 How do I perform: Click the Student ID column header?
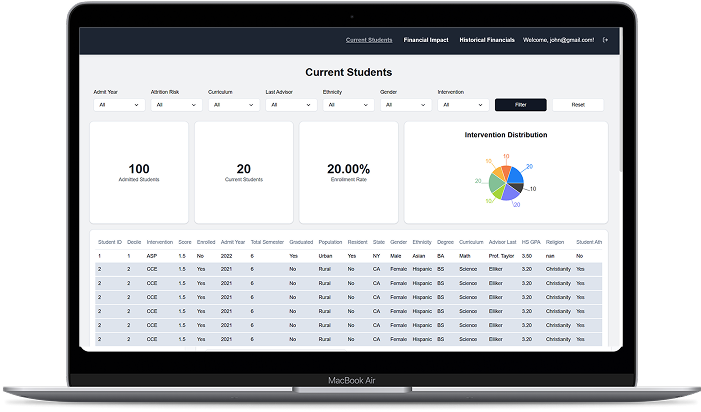(109, 242)
